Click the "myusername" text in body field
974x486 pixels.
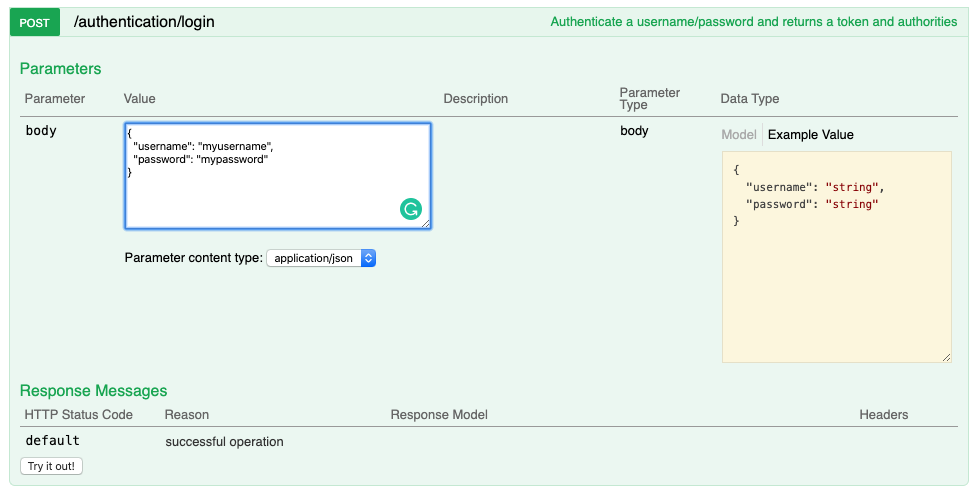pyautogui.click(x=233, y=147)
